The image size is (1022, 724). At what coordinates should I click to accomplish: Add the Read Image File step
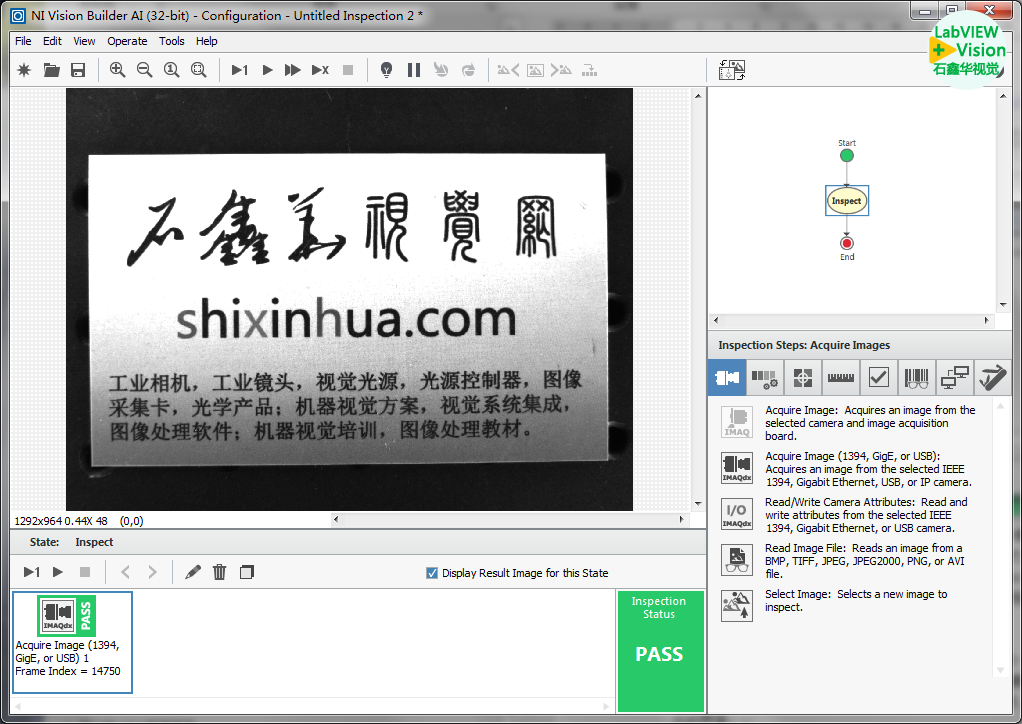coord(737,559)
